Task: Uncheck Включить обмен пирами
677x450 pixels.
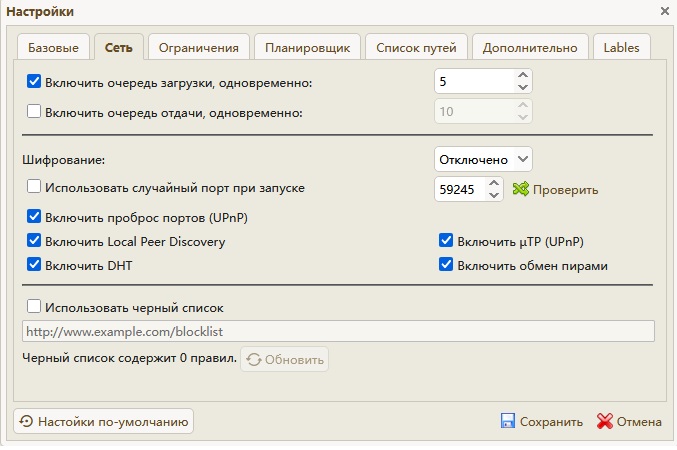Action: pyautogui.click(x=446, y=264)
